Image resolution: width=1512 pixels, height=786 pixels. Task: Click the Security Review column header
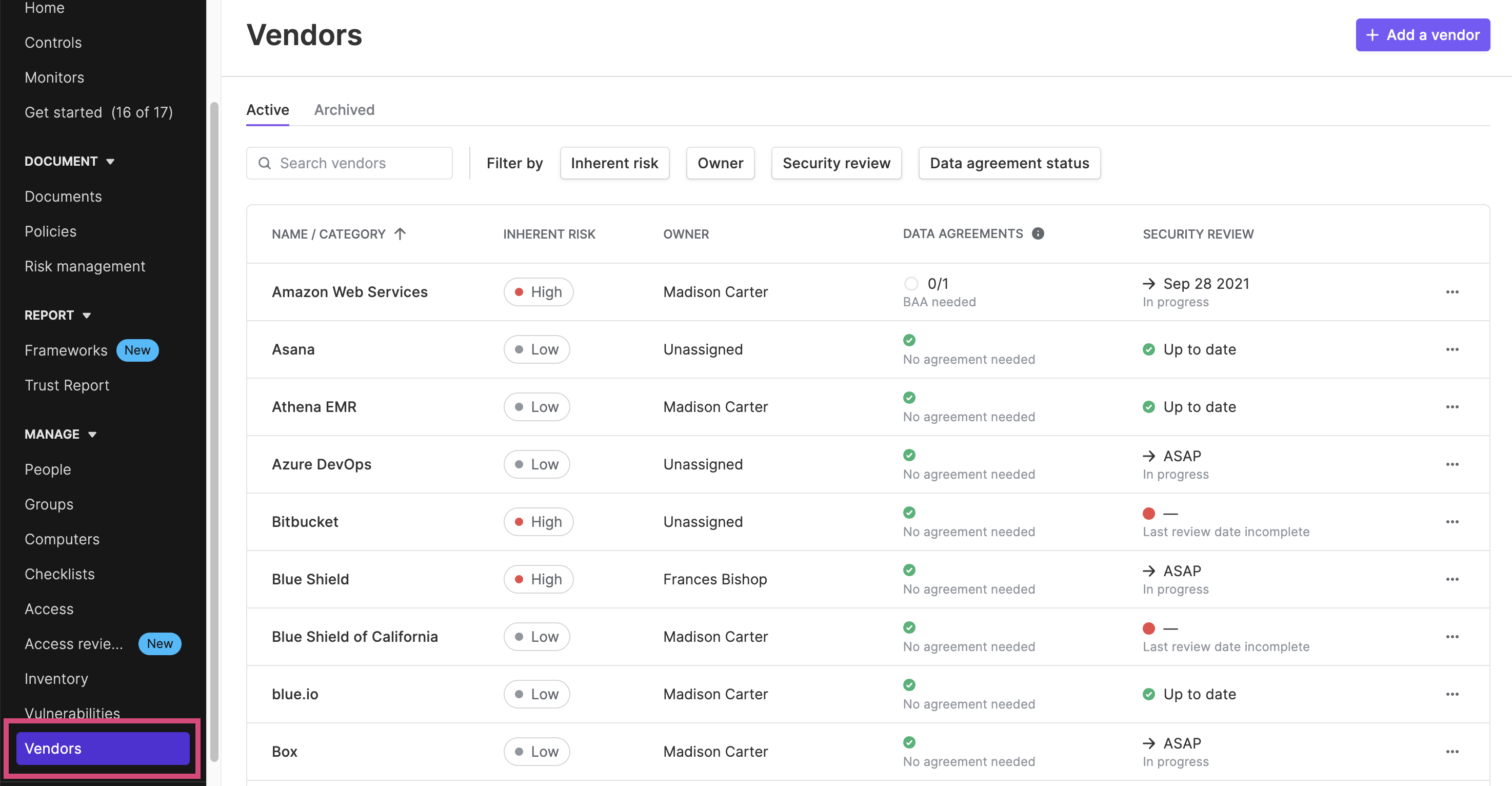(x=1198, y=233)
